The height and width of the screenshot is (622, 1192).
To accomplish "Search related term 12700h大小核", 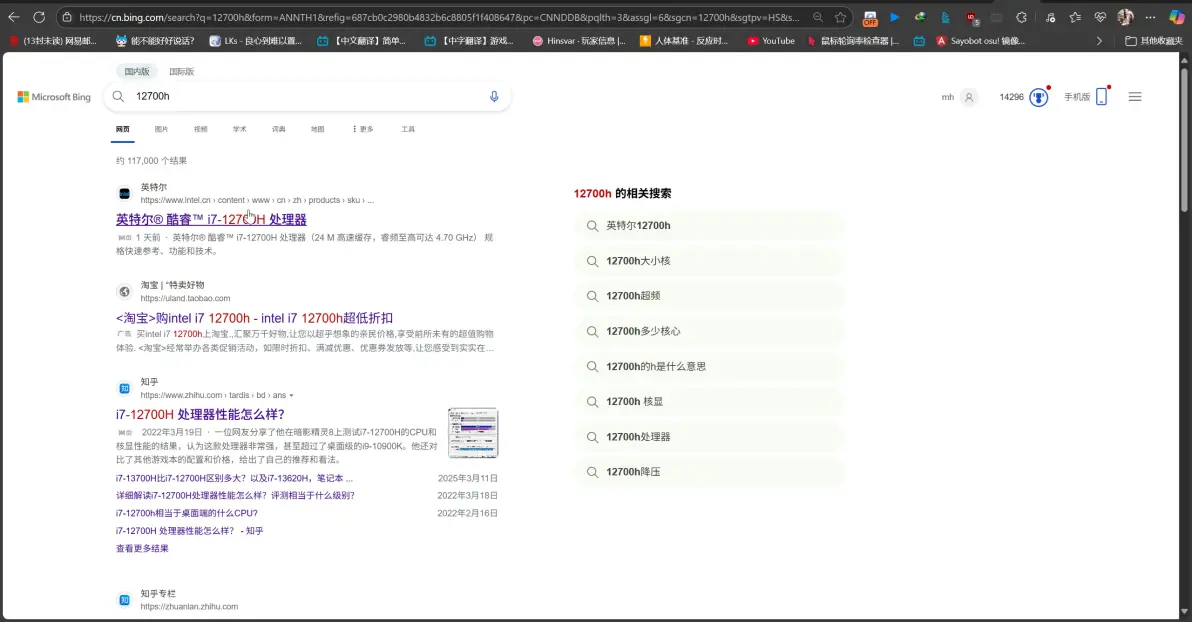I will tap(709, 261).
